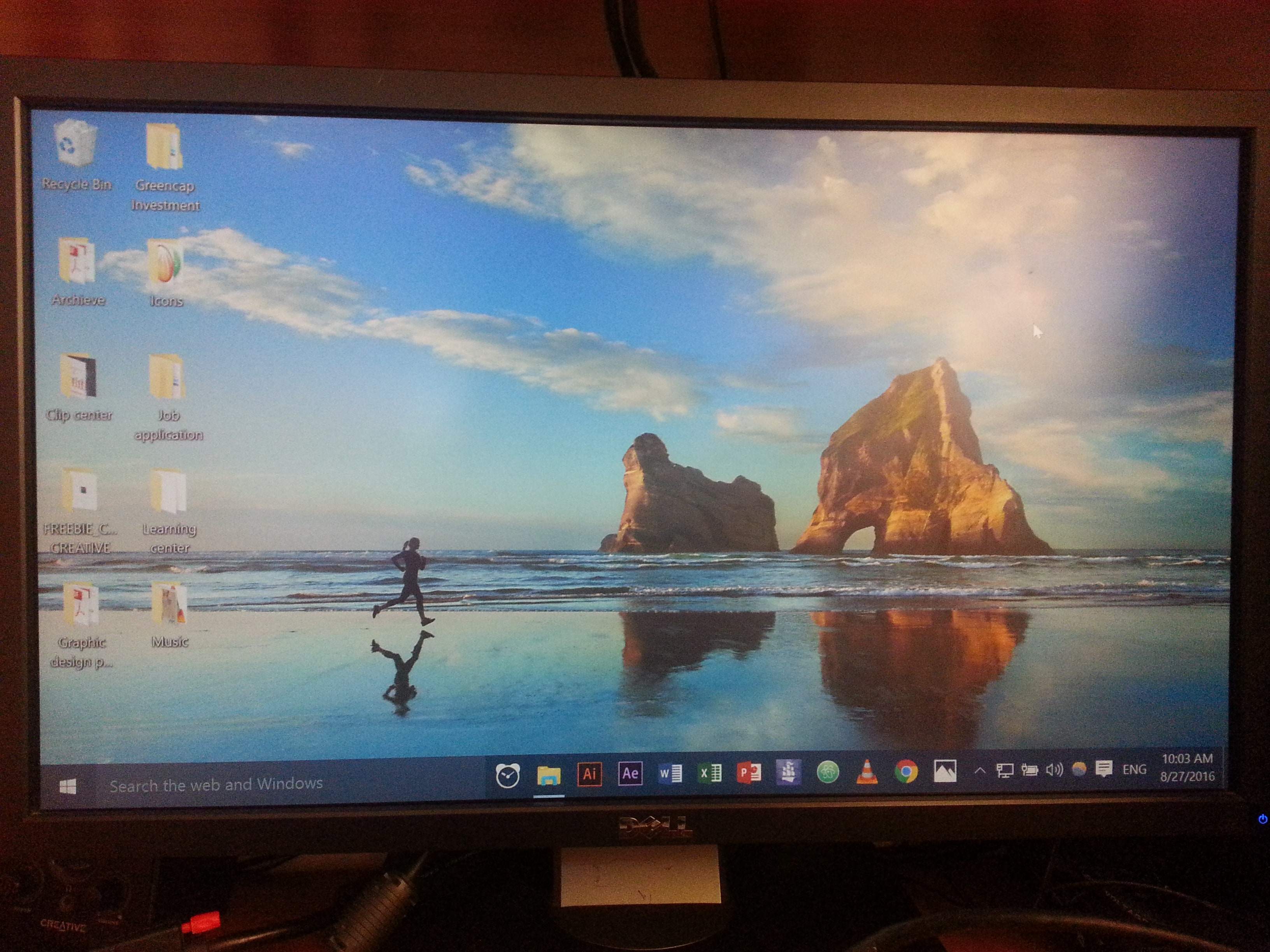Launch Google Chrome from the taskbar
This screenshot has height=952, width=1270.
(906, 772)
